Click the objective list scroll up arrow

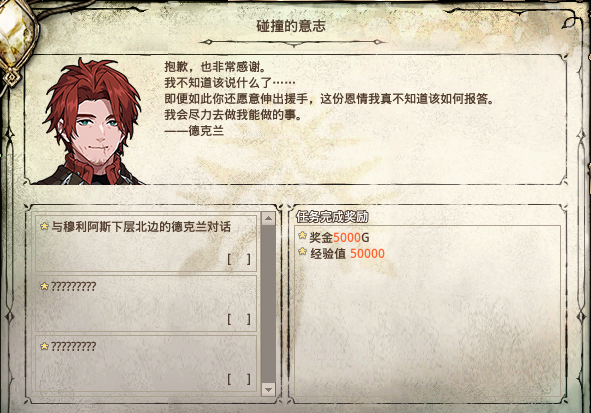[x=268, y=219]
